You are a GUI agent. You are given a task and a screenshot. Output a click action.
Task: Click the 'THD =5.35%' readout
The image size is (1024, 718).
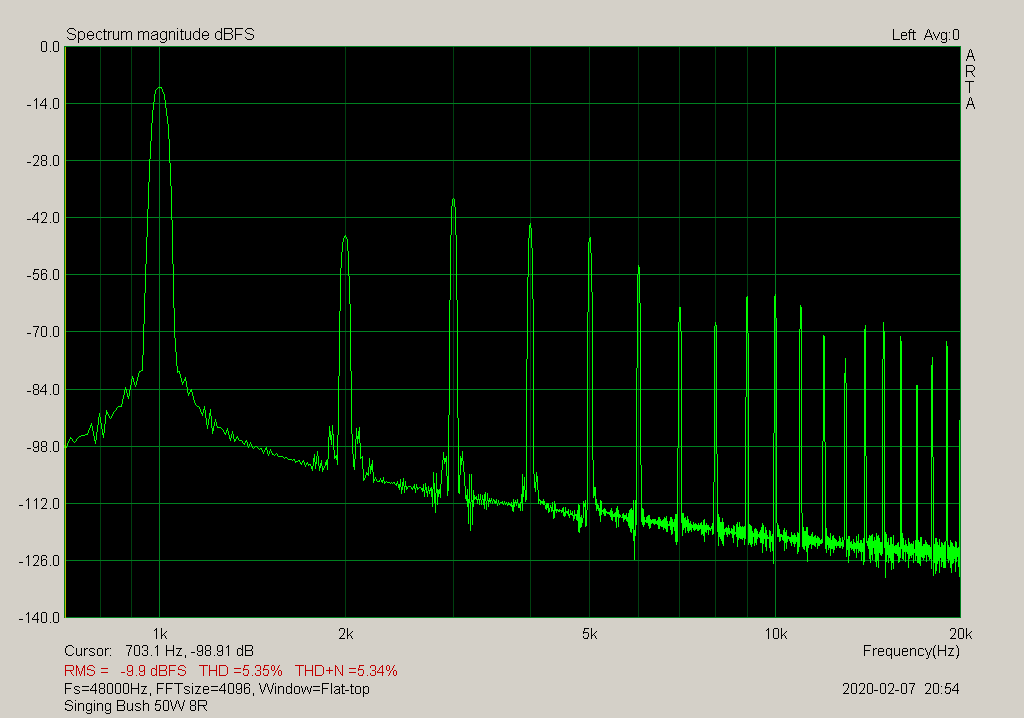click(241, 671)
